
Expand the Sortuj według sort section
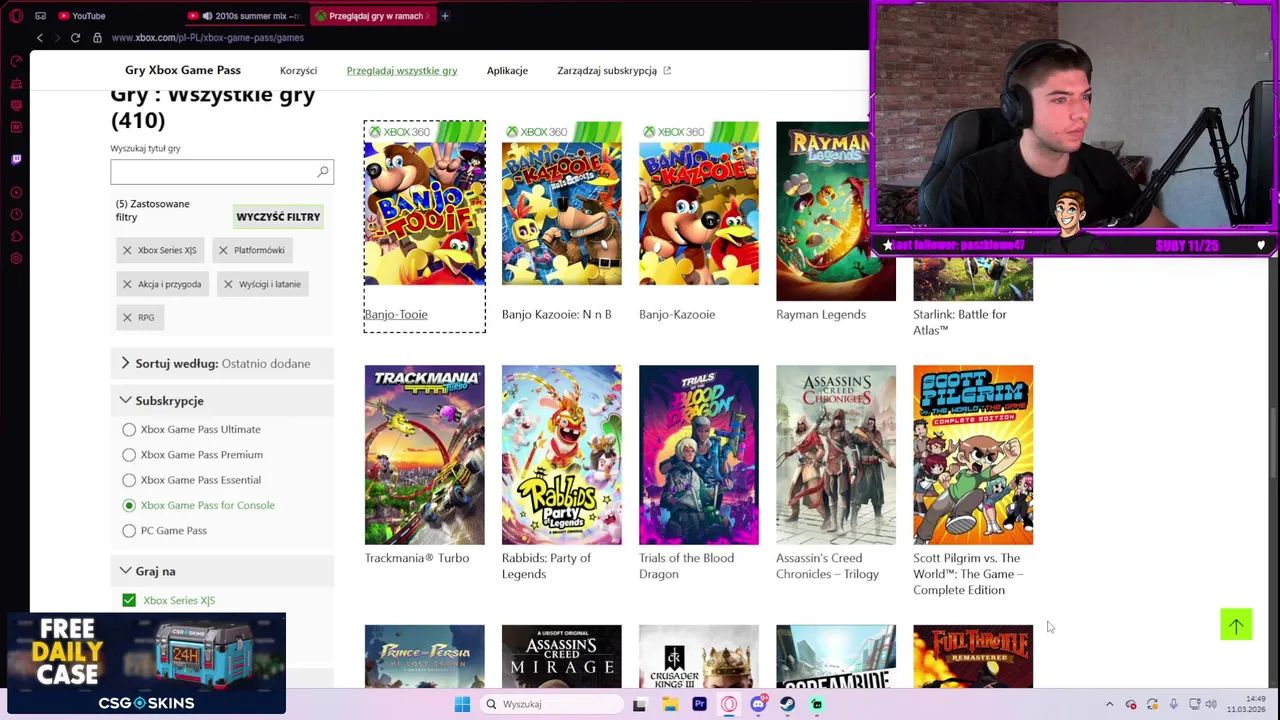pos(222,363)
